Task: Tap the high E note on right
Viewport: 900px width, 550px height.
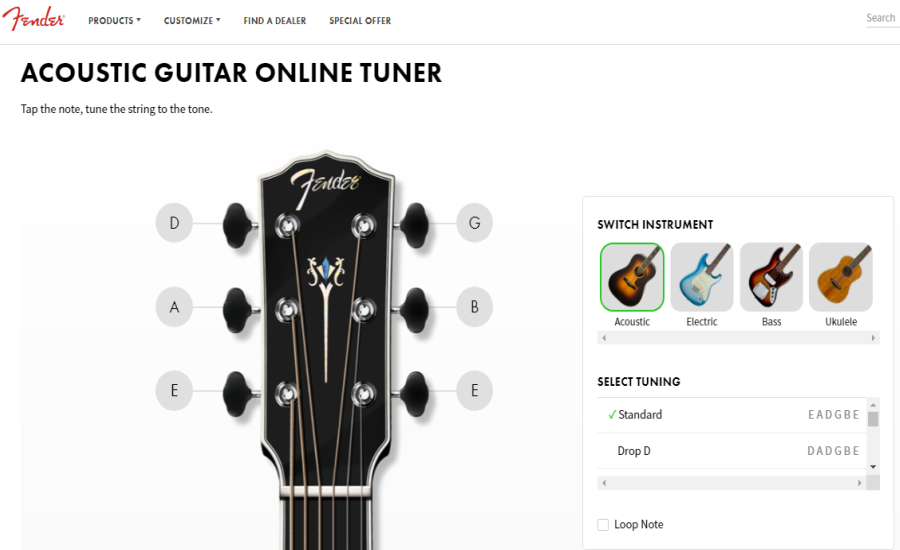Action: (474, 391)
